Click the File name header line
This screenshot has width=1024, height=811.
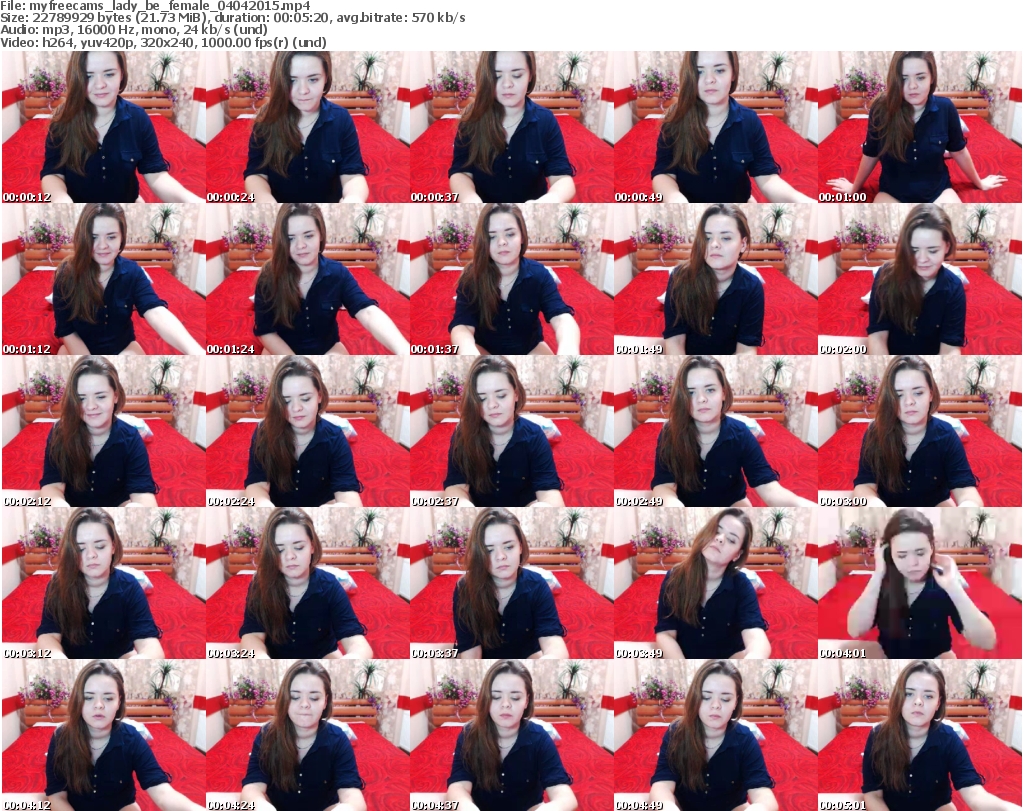click(155, 6)
